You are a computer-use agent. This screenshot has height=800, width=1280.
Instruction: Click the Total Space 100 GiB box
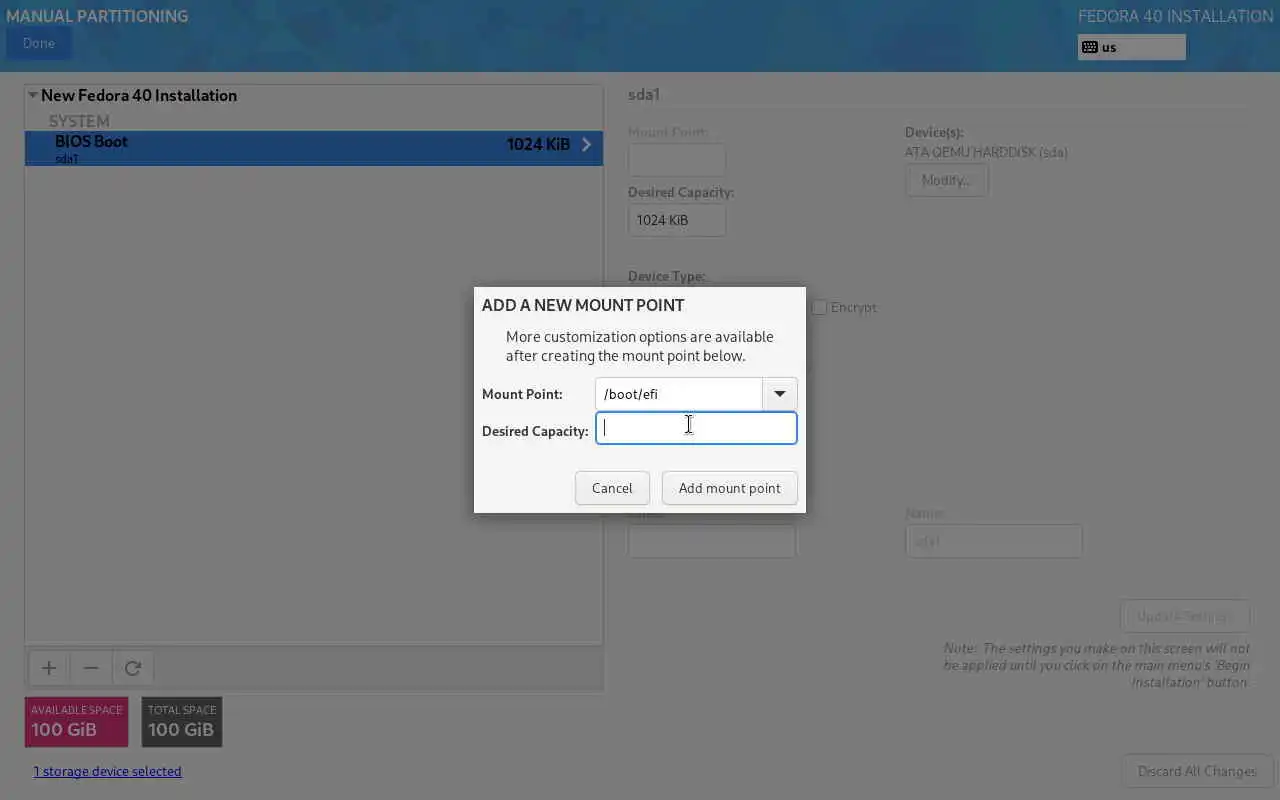tap(182, 722)
